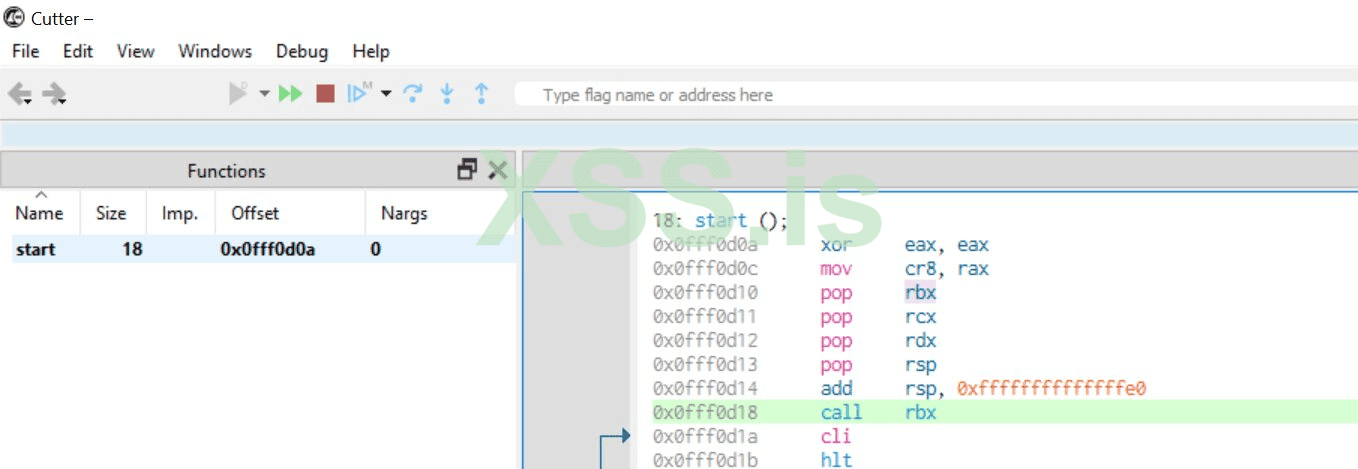Open the View menu
The width and height of the screenshot is (1358, 469).
(136, 51)
